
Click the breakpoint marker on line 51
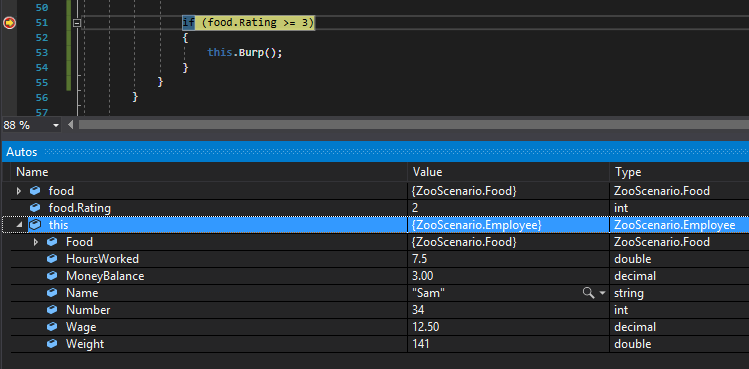[x=9, y=22]
